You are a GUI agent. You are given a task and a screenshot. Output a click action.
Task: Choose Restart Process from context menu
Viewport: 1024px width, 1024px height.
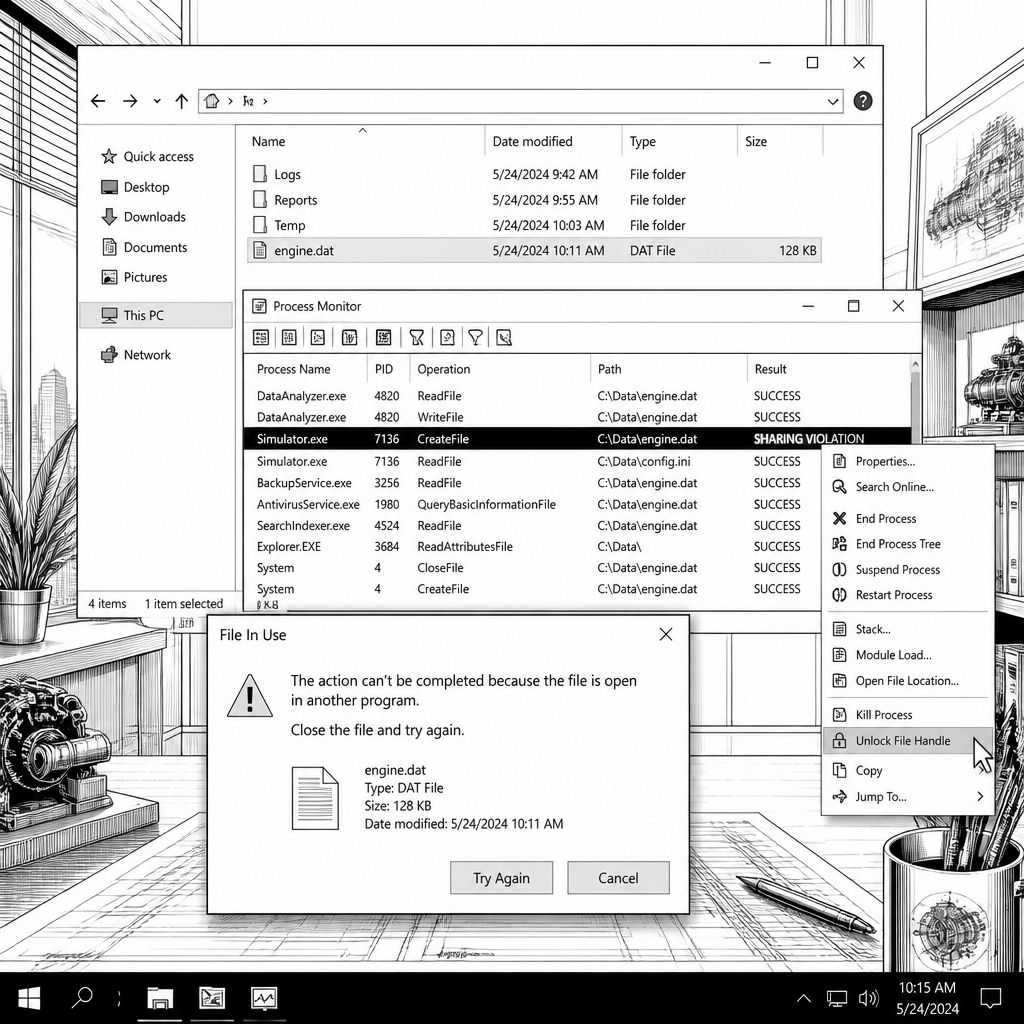tap(908, 595)
